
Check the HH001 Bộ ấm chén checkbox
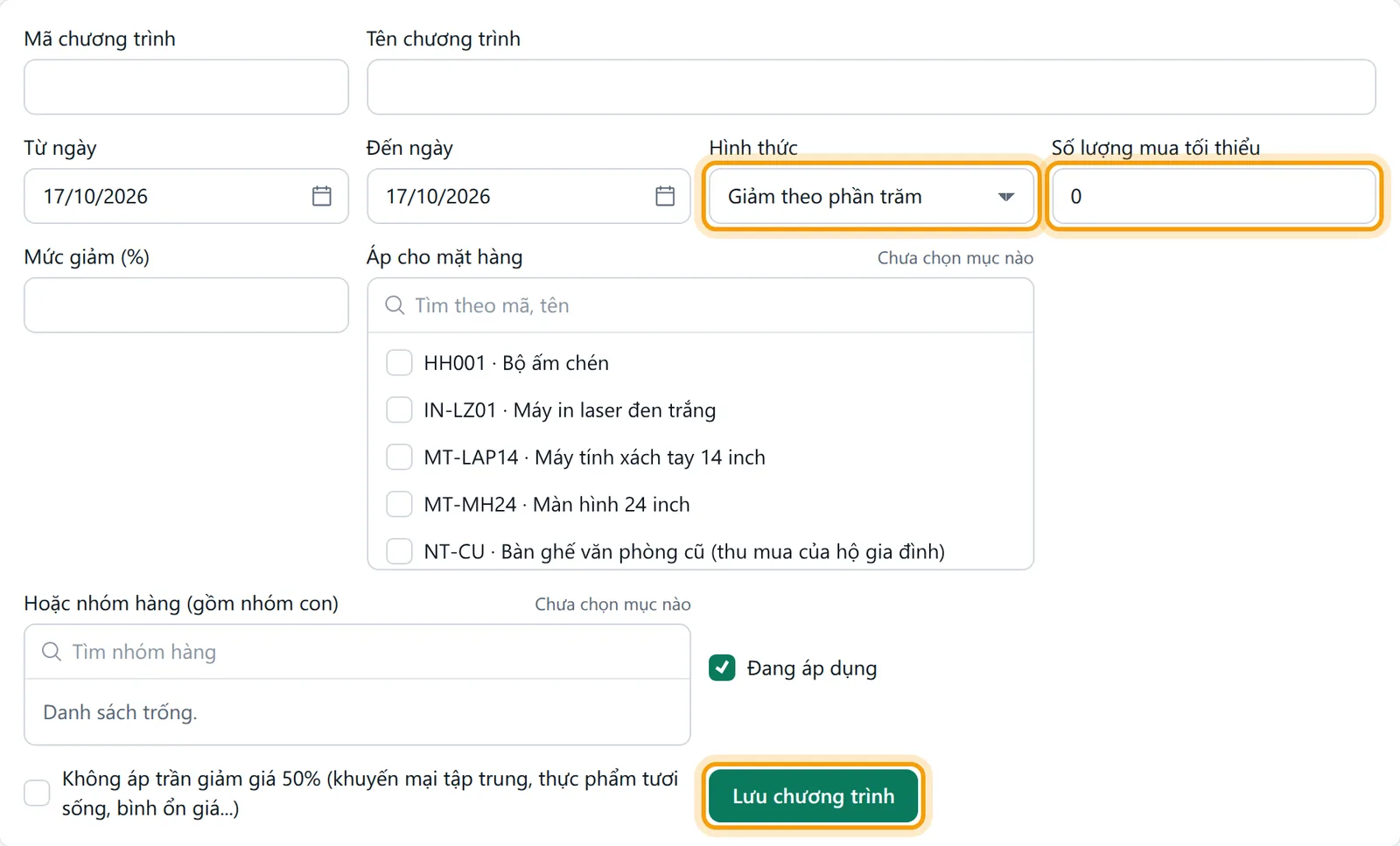[x=399, y=362]
